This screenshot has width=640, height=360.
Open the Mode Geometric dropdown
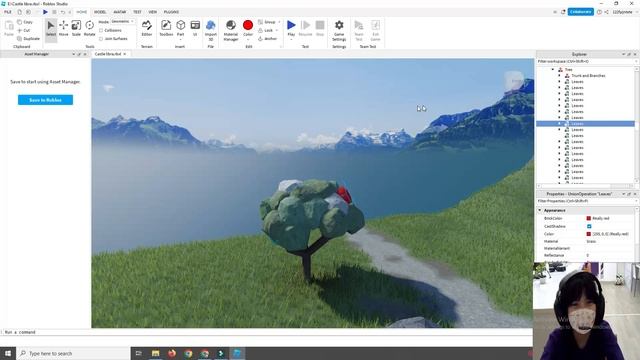click(x=122, y=21)
